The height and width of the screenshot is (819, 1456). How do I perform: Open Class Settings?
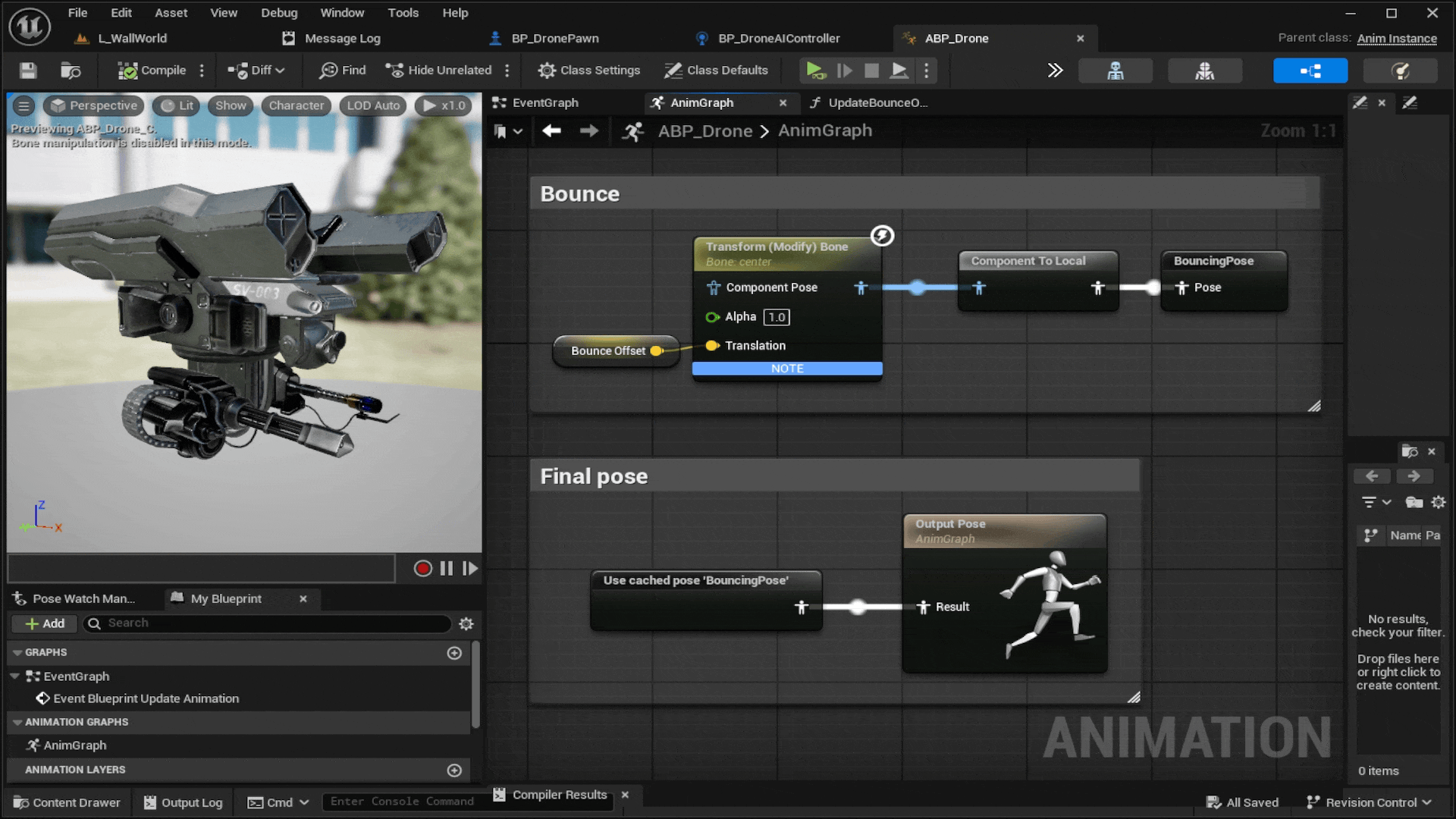pyautogui.click(x=589, y=71)
